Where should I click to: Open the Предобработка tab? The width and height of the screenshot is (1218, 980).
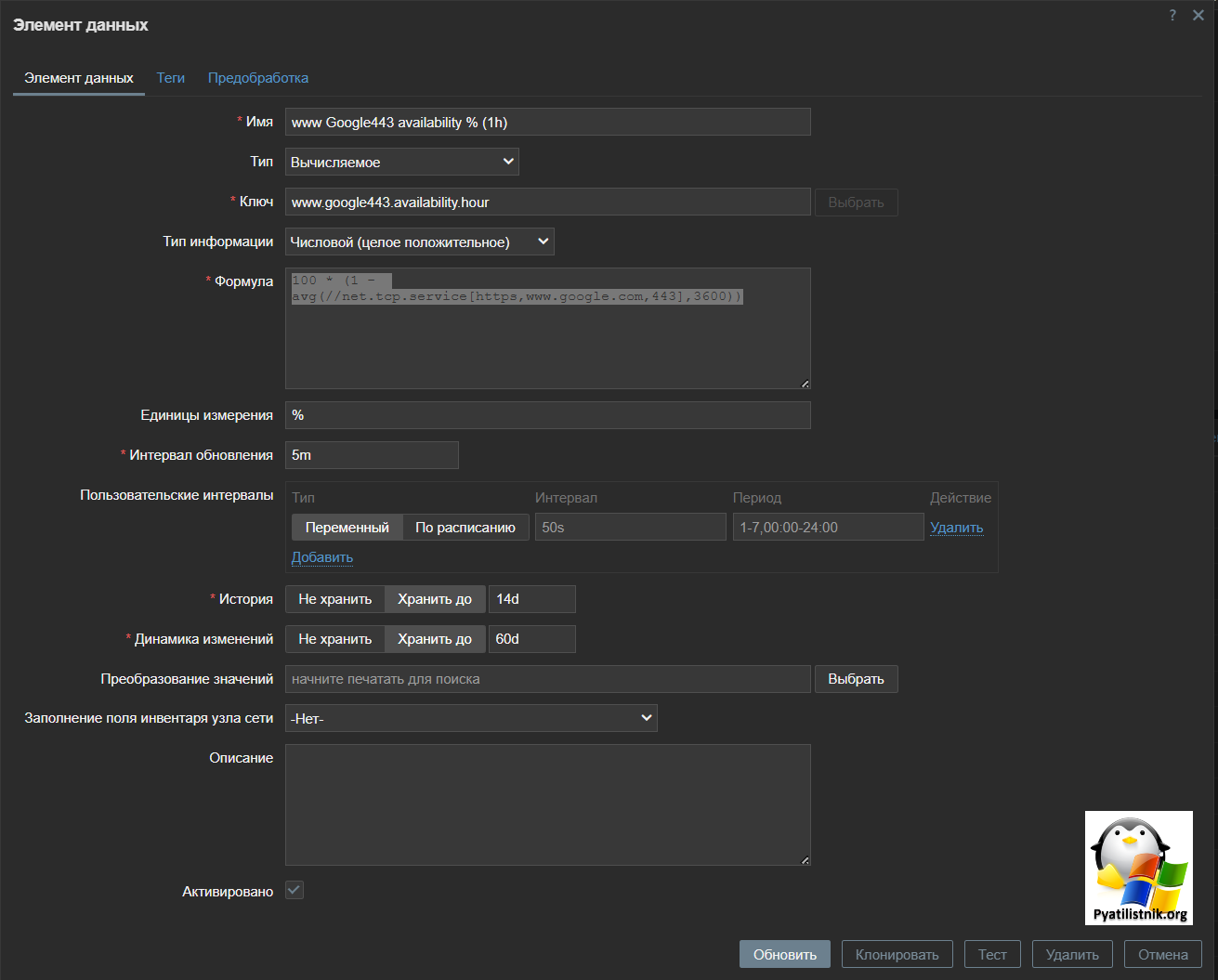(258, 78)
